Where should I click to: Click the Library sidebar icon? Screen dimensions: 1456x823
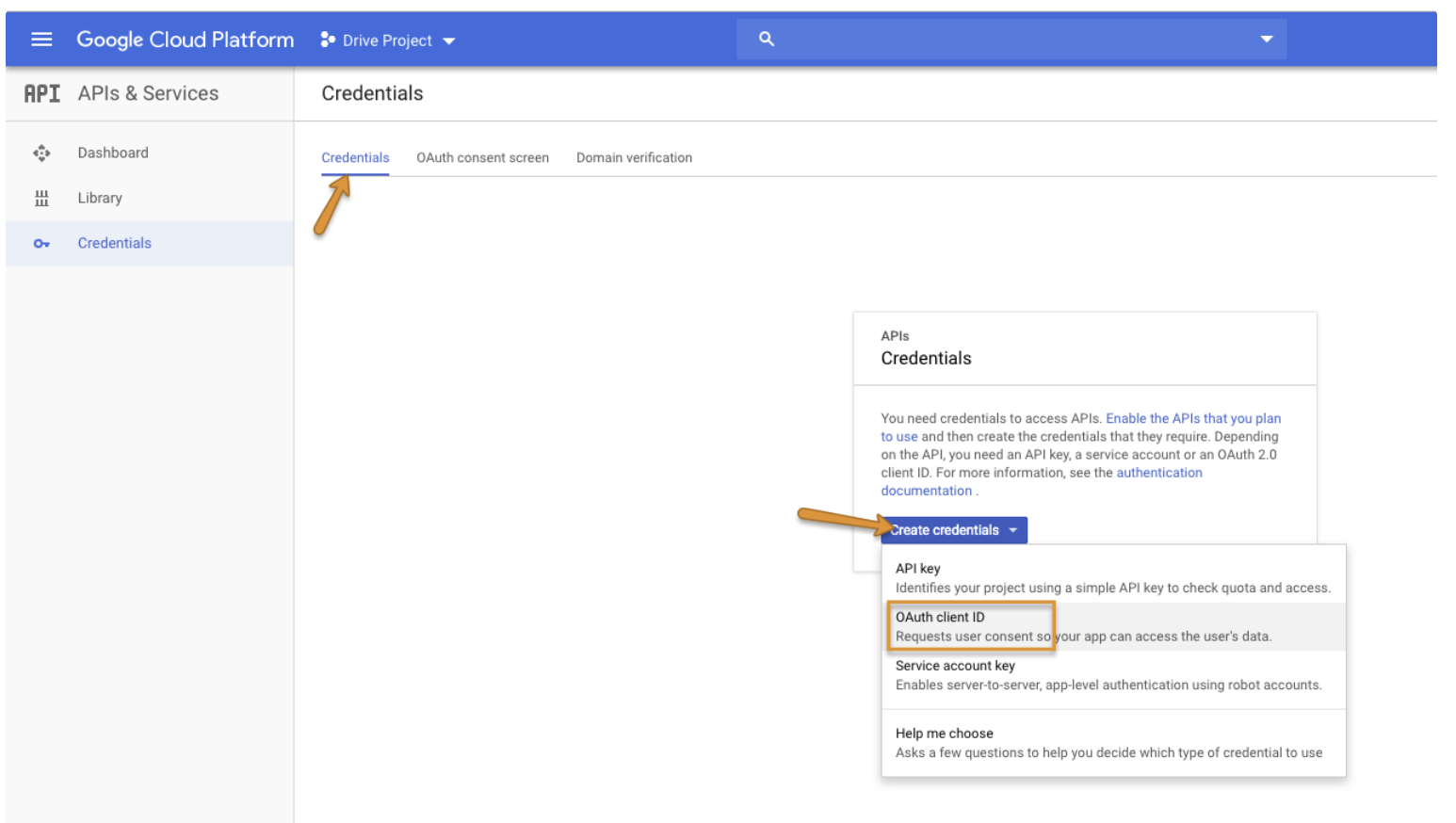click(41, 198)
